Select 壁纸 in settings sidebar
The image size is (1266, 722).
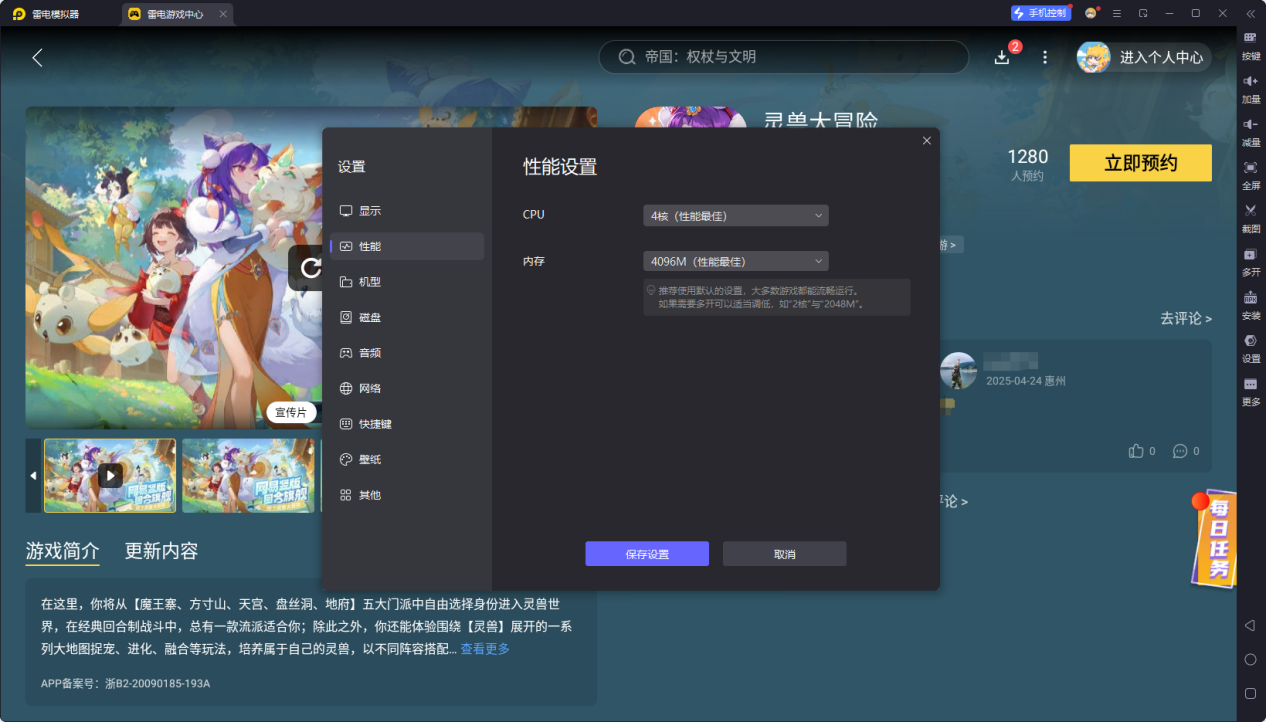click(x=407, y=459)
